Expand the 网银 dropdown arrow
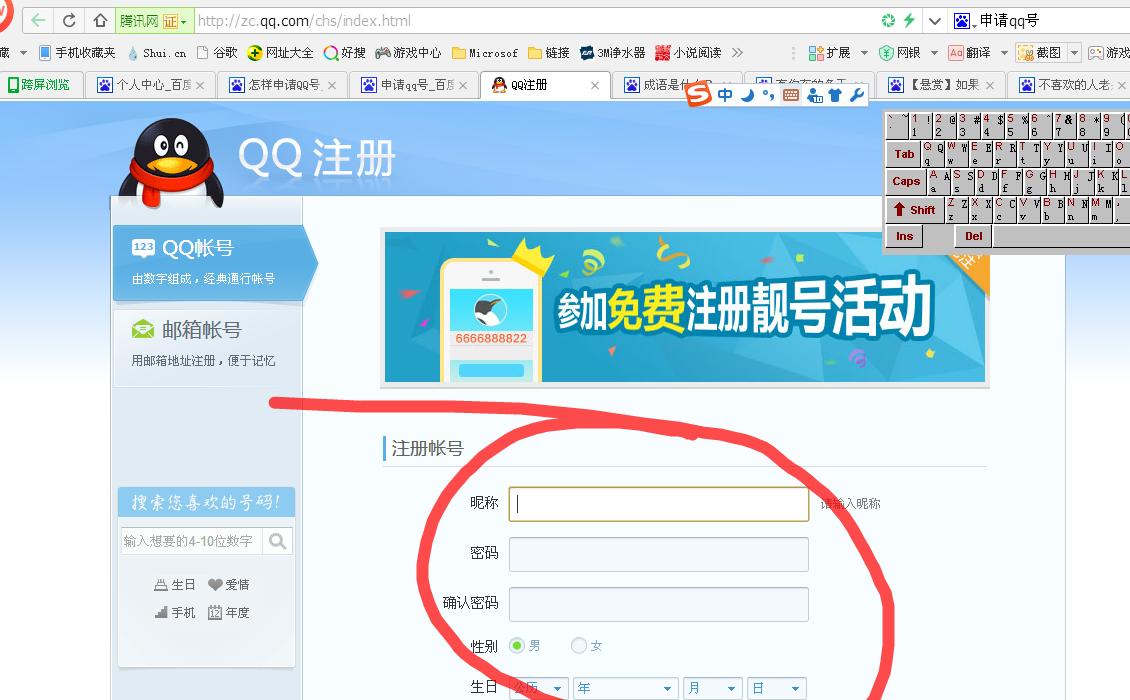This screenshot has width=1130, height=700. point(934,53)
